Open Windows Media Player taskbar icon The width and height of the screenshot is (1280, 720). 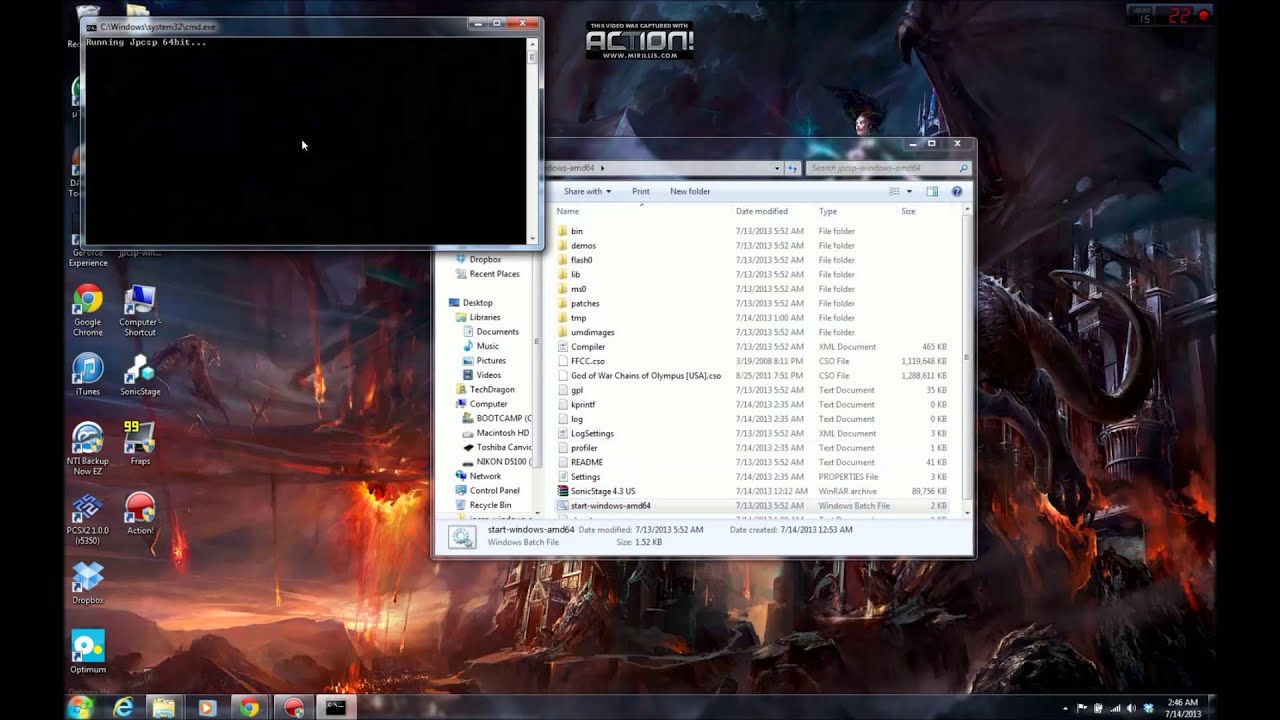207,707
